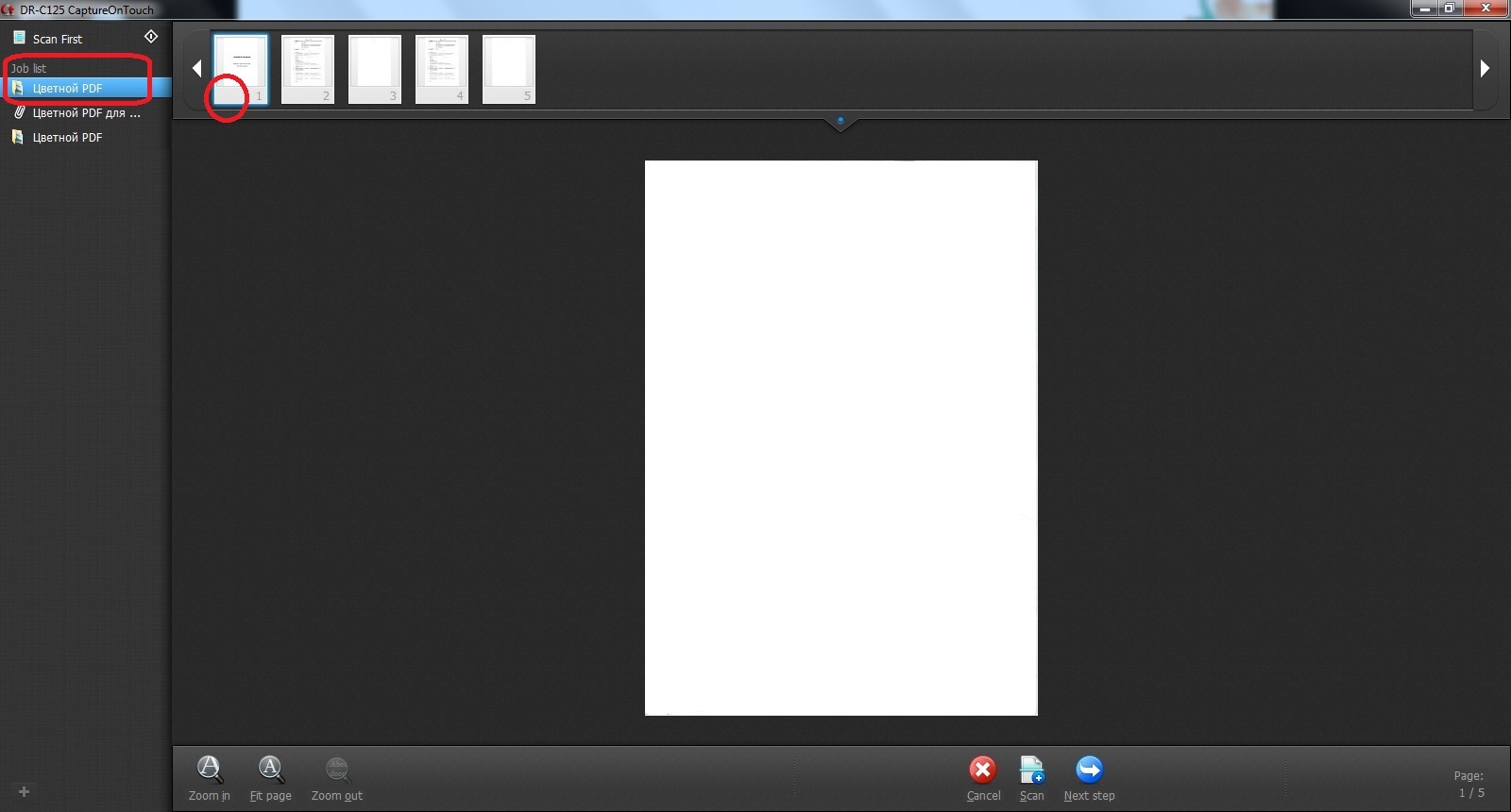The height and width of the screenshot is (812, 1511).
Task: Select page 1 thumbnail
Action: coord(241,68)
